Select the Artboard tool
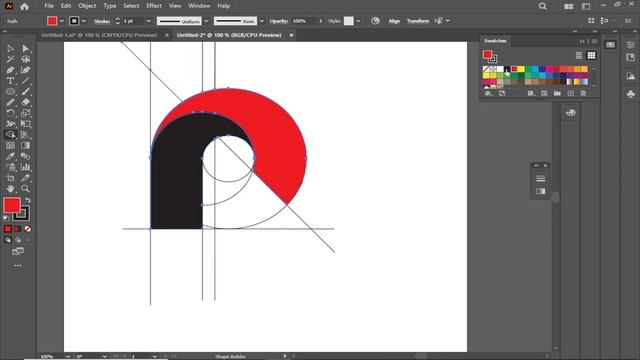The image size is (640, 360). pos(10,178)
